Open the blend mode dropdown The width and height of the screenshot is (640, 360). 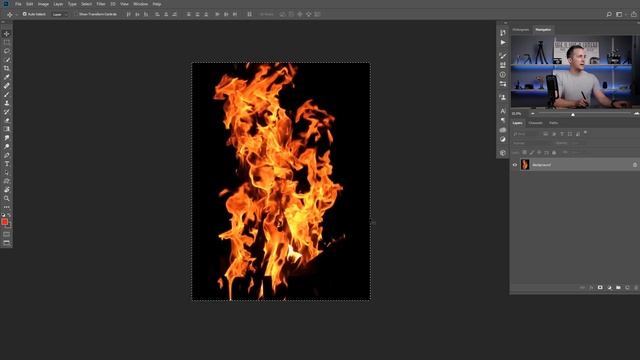(533, 143)
